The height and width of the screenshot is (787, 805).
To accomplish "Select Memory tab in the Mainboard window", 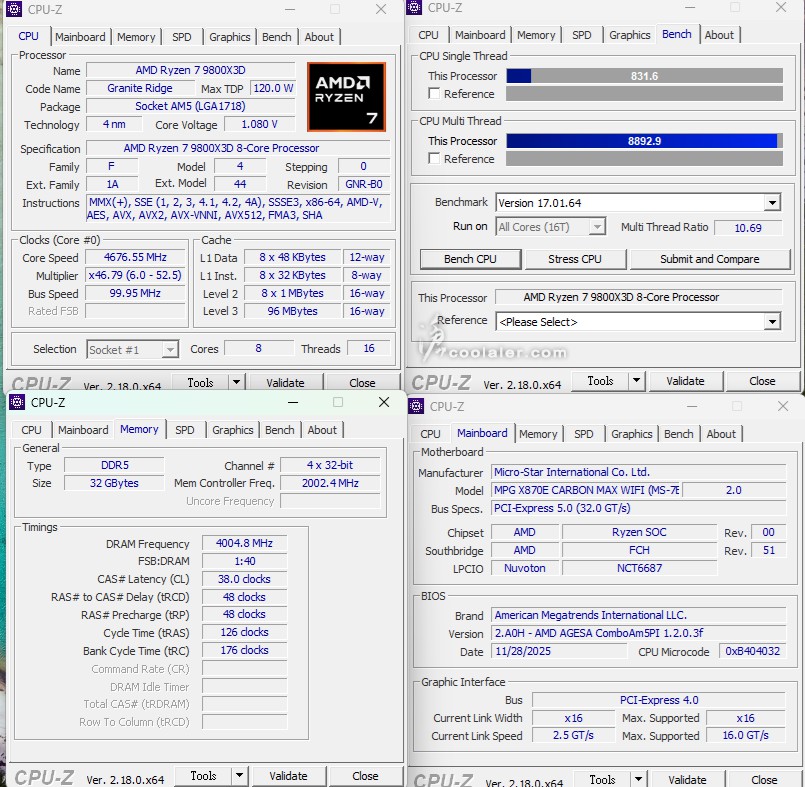I will pos(538,434).
